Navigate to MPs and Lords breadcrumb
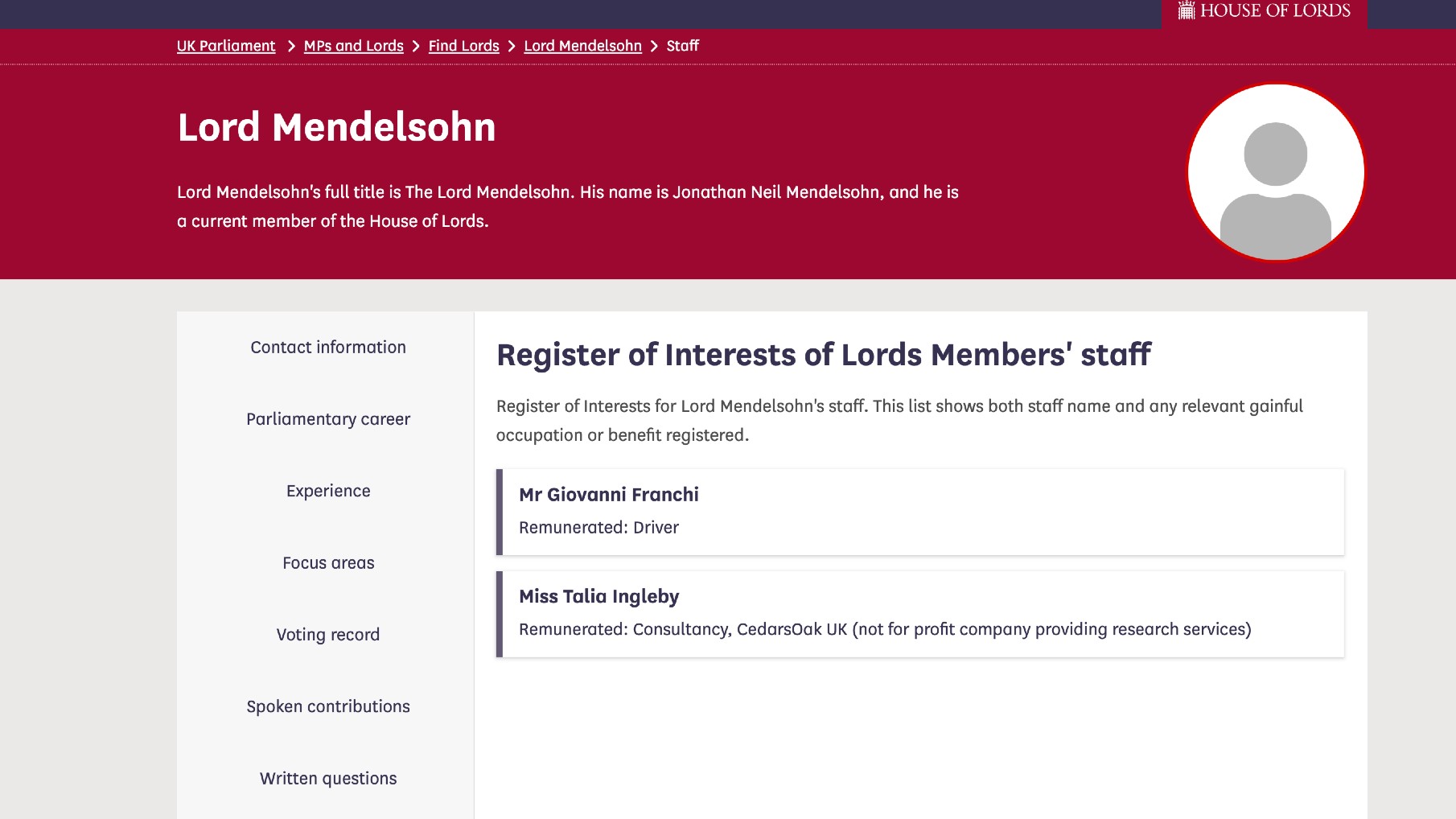The width and height of the screenshot is (1456, 819). pyautogui.click(x=353, y=46)
